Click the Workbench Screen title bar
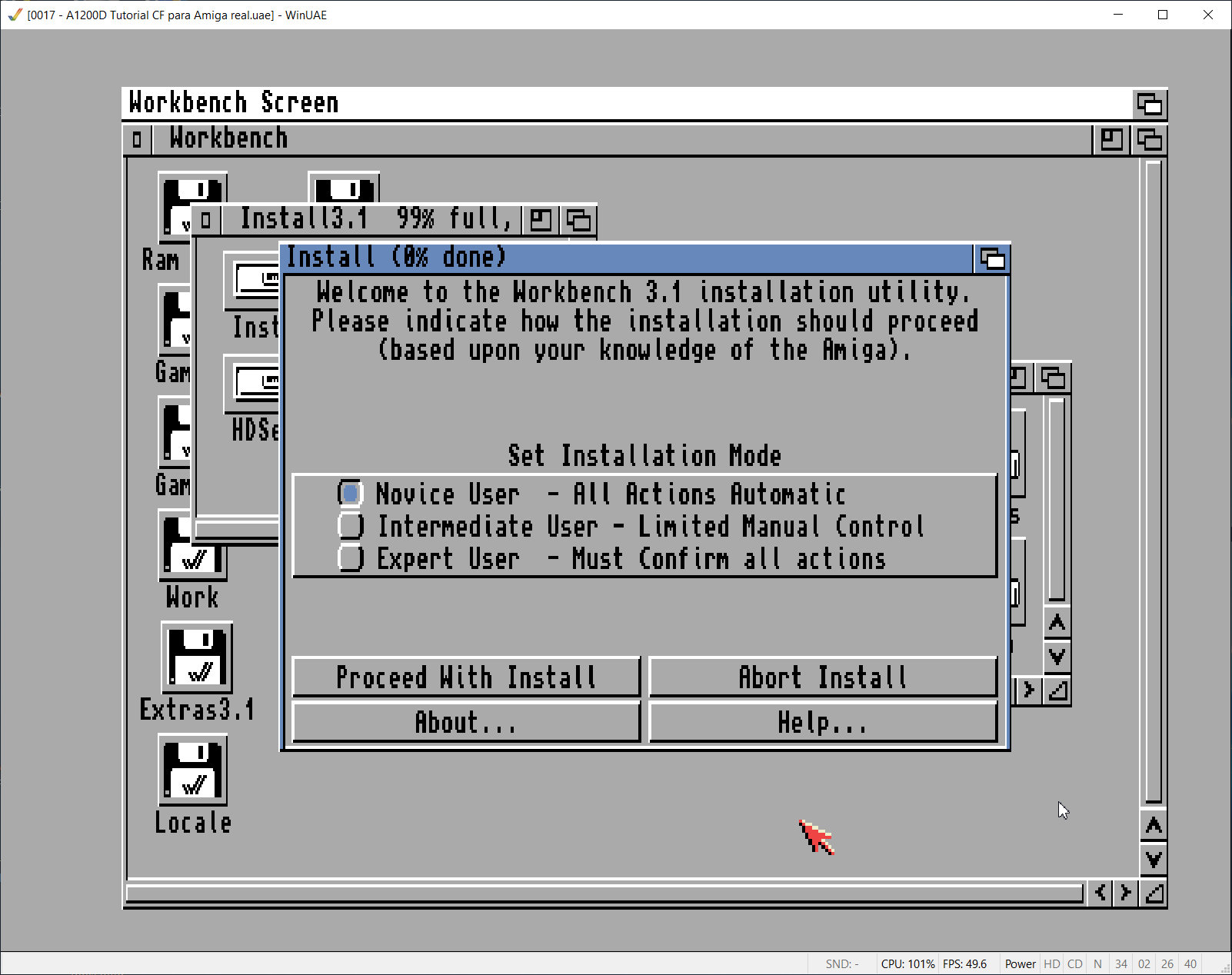Image resolution: width=1232 pixels, height=975 pixels. 627,103
